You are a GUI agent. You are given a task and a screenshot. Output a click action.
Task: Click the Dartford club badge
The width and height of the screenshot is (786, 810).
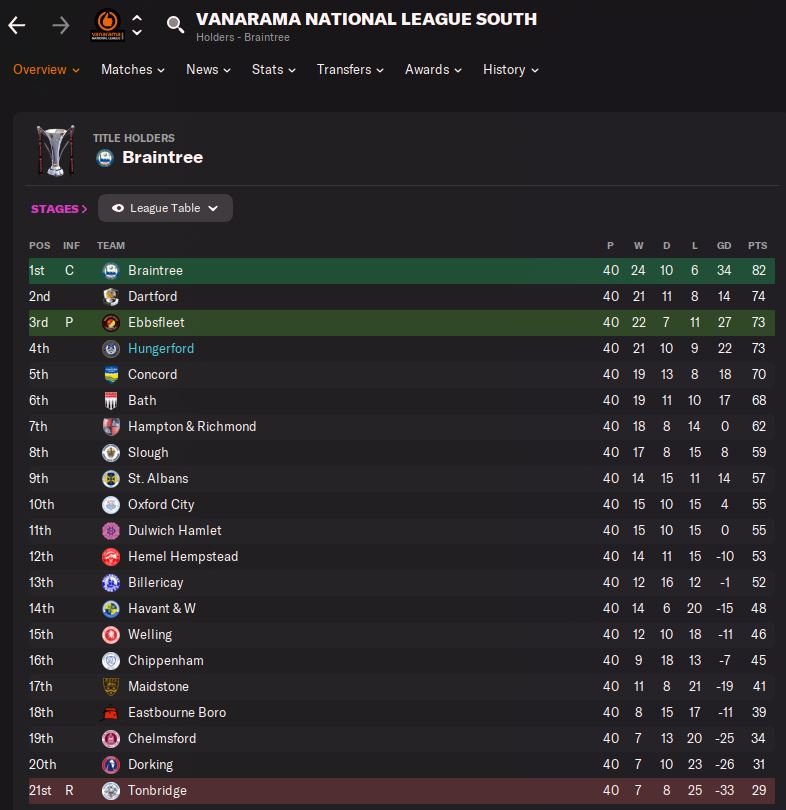pos(111,297)
